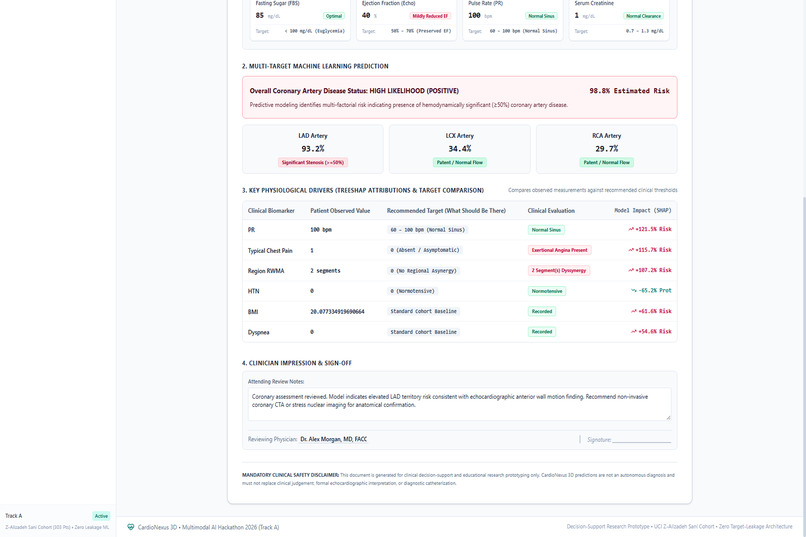Click the HTN row label
The width and height of the screenshot is (806, 537).
tap(253, 291)
